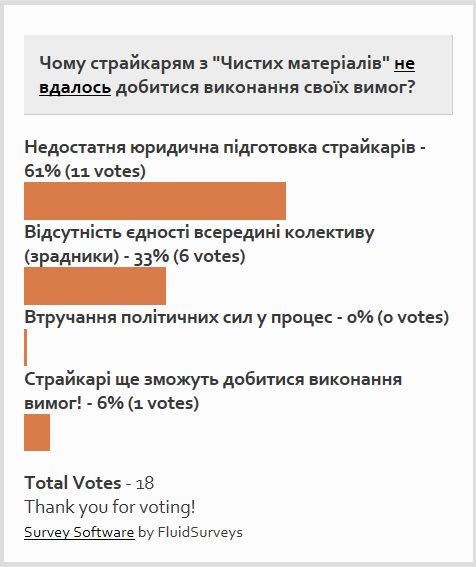Click the orange 61% result bar
This screenshot has height=567, width=476.
click(x=155, y=201)
